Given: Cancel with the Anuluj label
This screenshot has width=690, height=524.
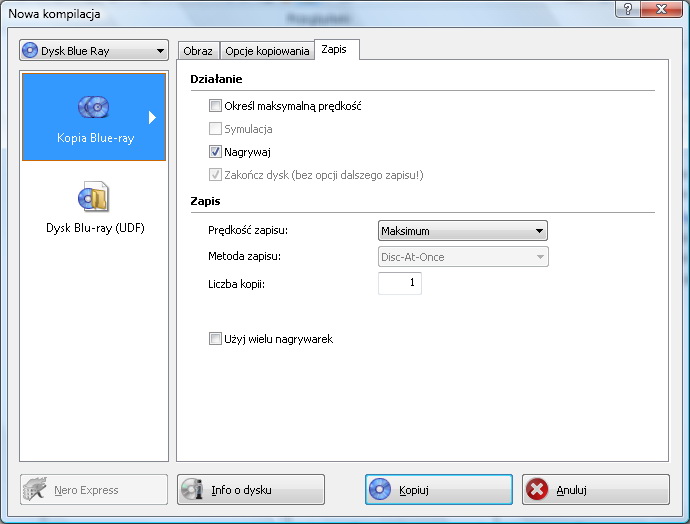Looking at the screenshot, I should tap(571, 490).
